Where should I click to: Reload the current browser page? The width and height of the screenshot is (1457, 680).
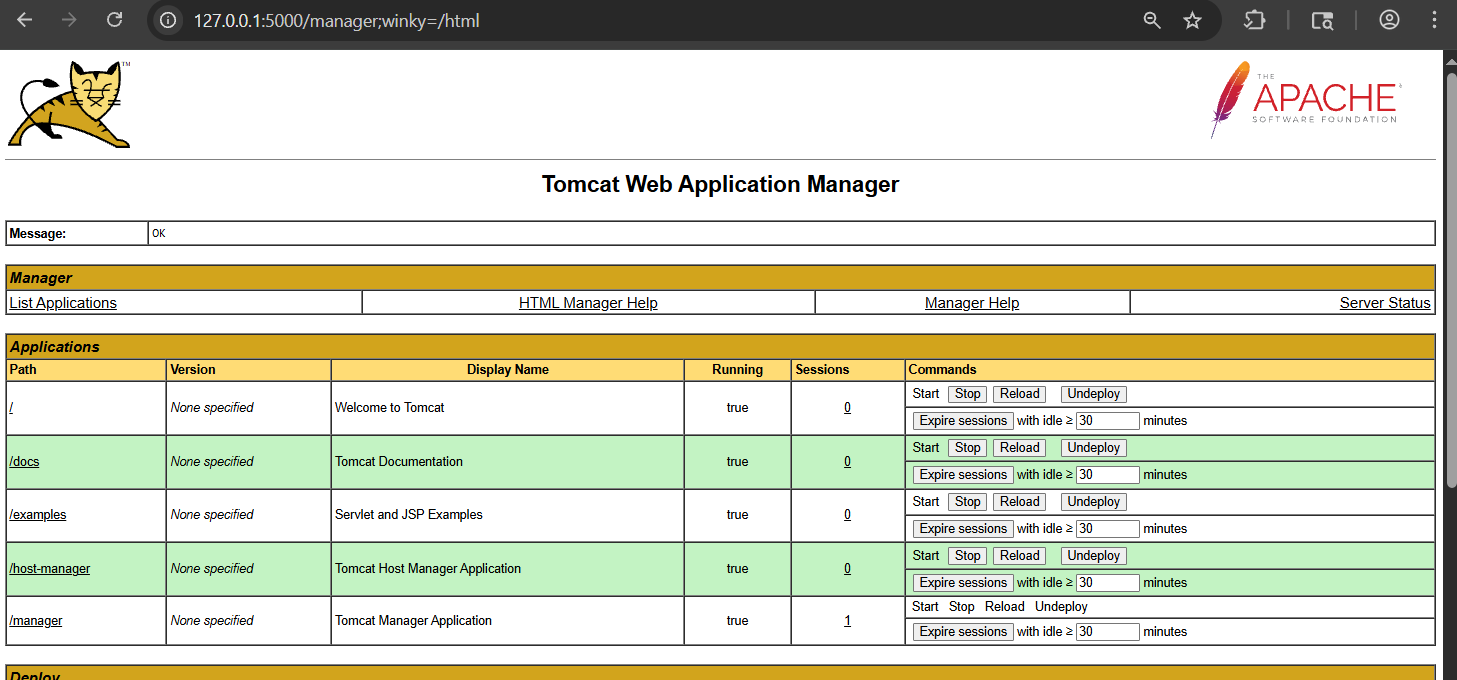(115, 20)
